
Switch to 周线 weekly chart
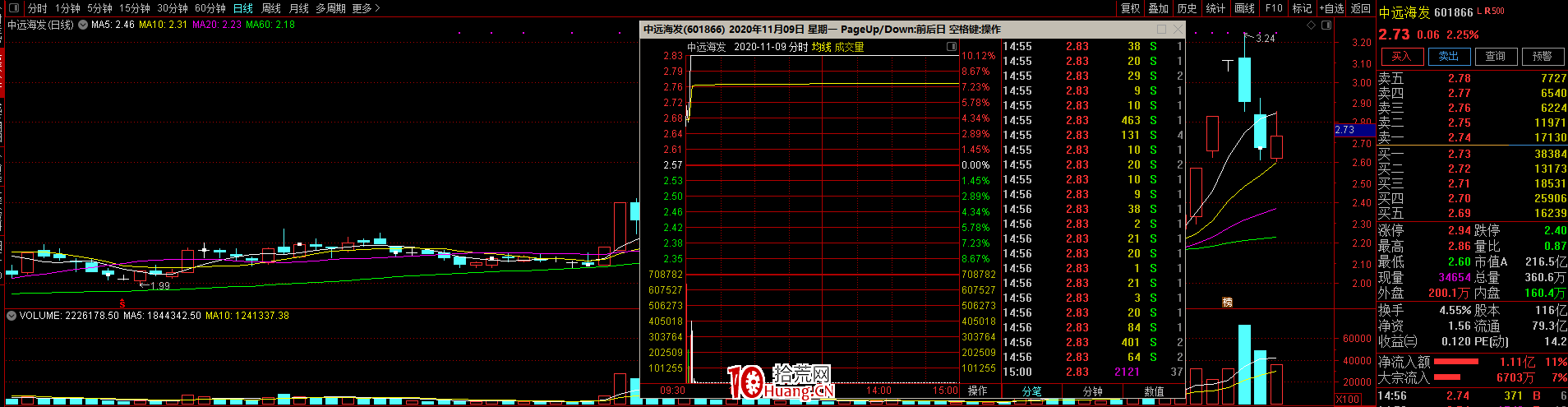271,8
